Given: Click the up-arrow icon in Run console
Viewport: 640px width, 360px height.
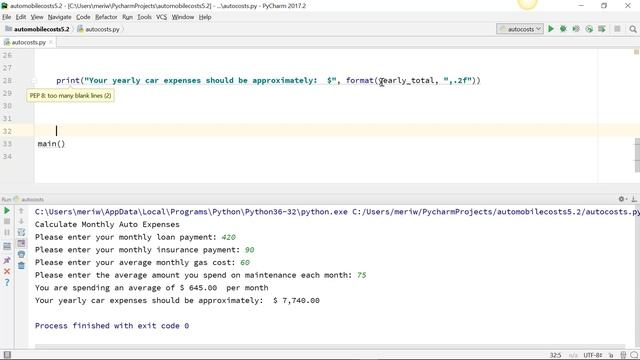Looking at the screenshot, I should 21,211.
